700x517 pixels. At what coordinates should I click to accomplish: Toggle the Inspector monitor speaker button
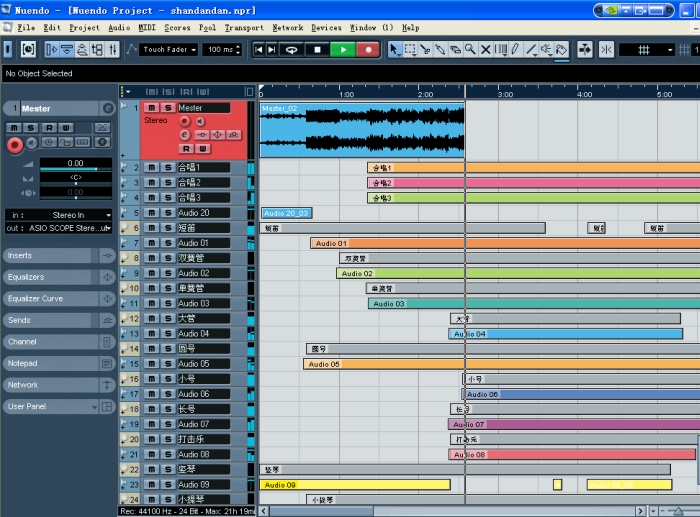[x=31, y=143]
